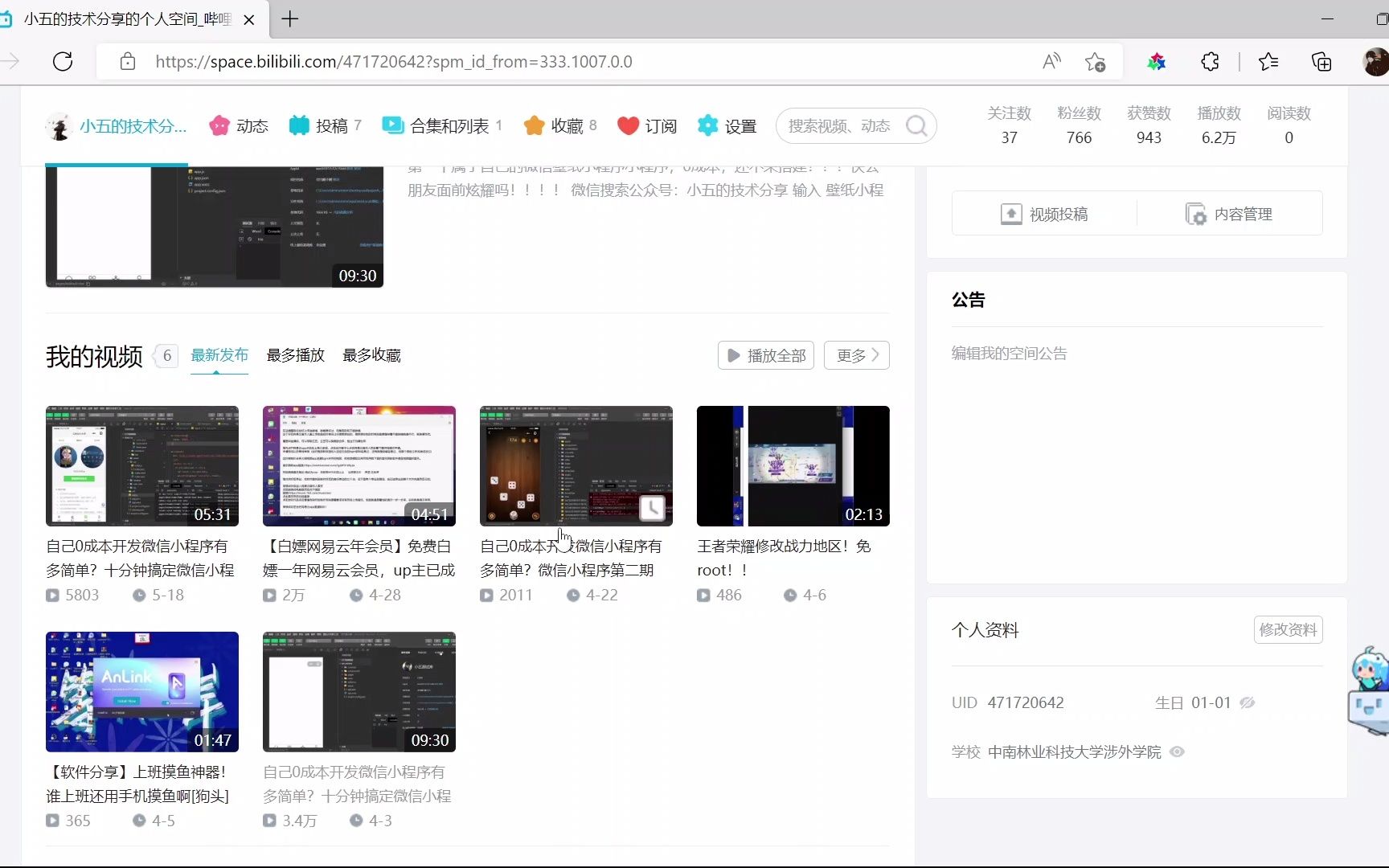
Task: Click the Bilibili mascot helper widget
Action: pyautogui.click(x=1370, y=690)
